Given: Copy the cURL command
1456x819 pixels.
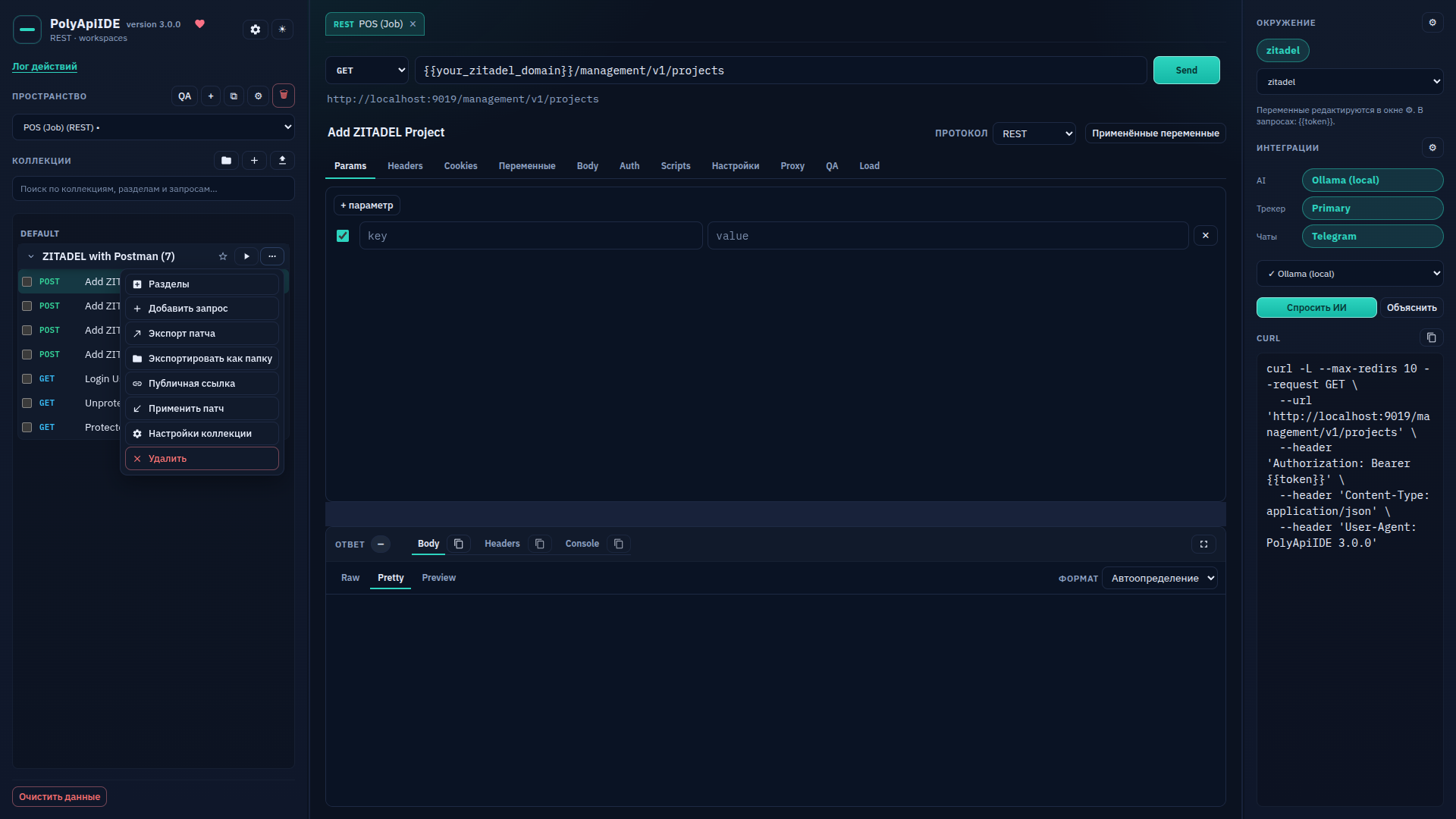Looking at the screenshot, I should [x=1431, y=337].
